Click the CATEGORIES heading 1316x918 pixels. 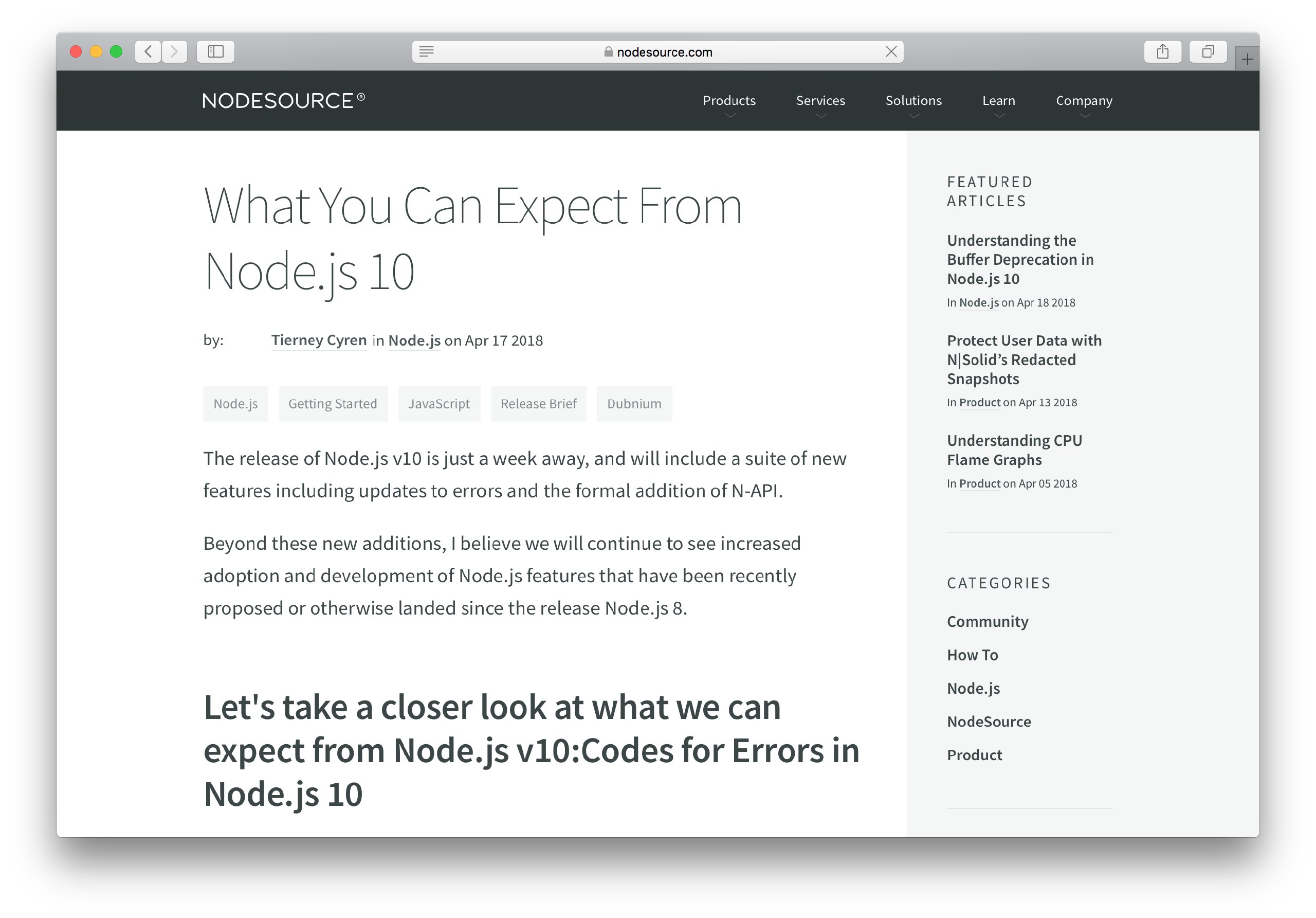click(x=998, y=583)
